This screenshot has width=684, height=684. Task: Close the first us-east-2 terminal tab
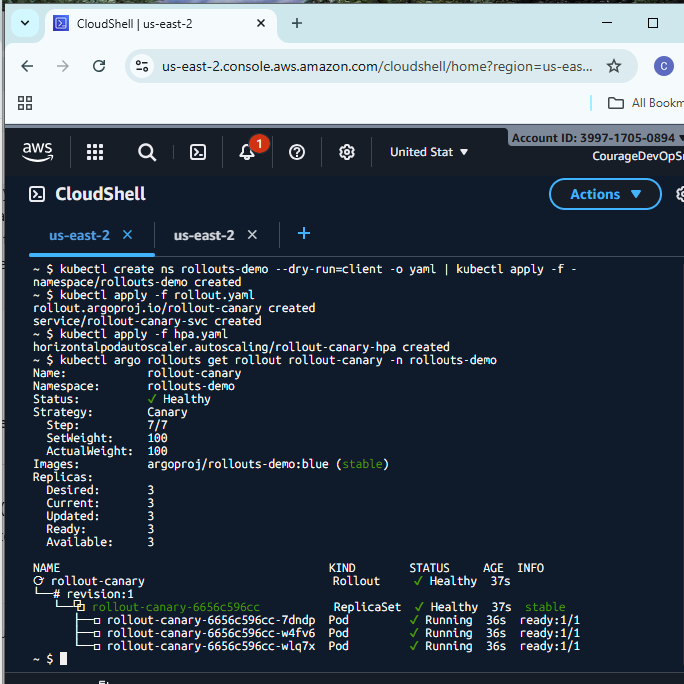point(127,235)
